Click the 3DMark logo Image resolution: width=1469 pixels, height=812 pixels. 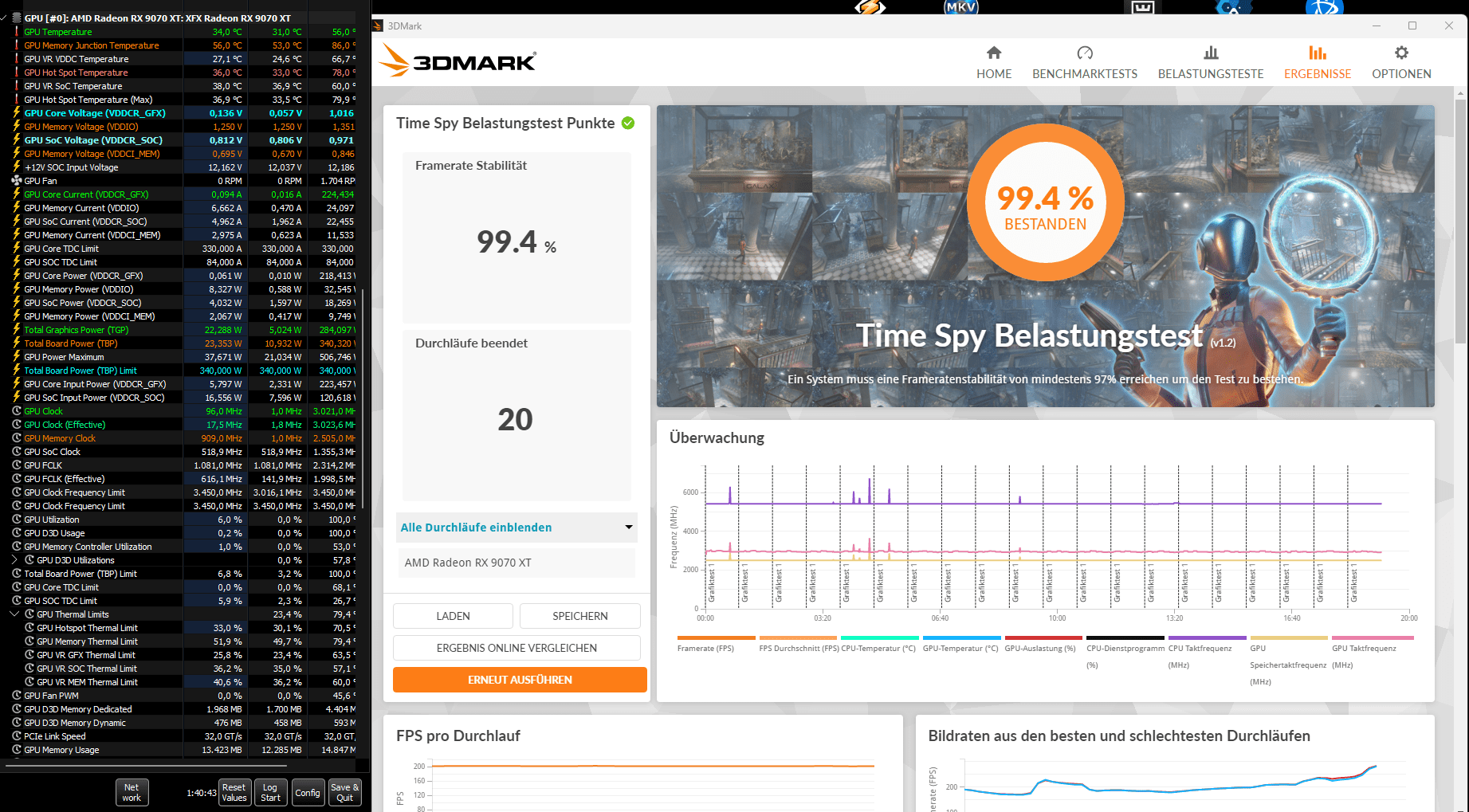coord(458,60)
